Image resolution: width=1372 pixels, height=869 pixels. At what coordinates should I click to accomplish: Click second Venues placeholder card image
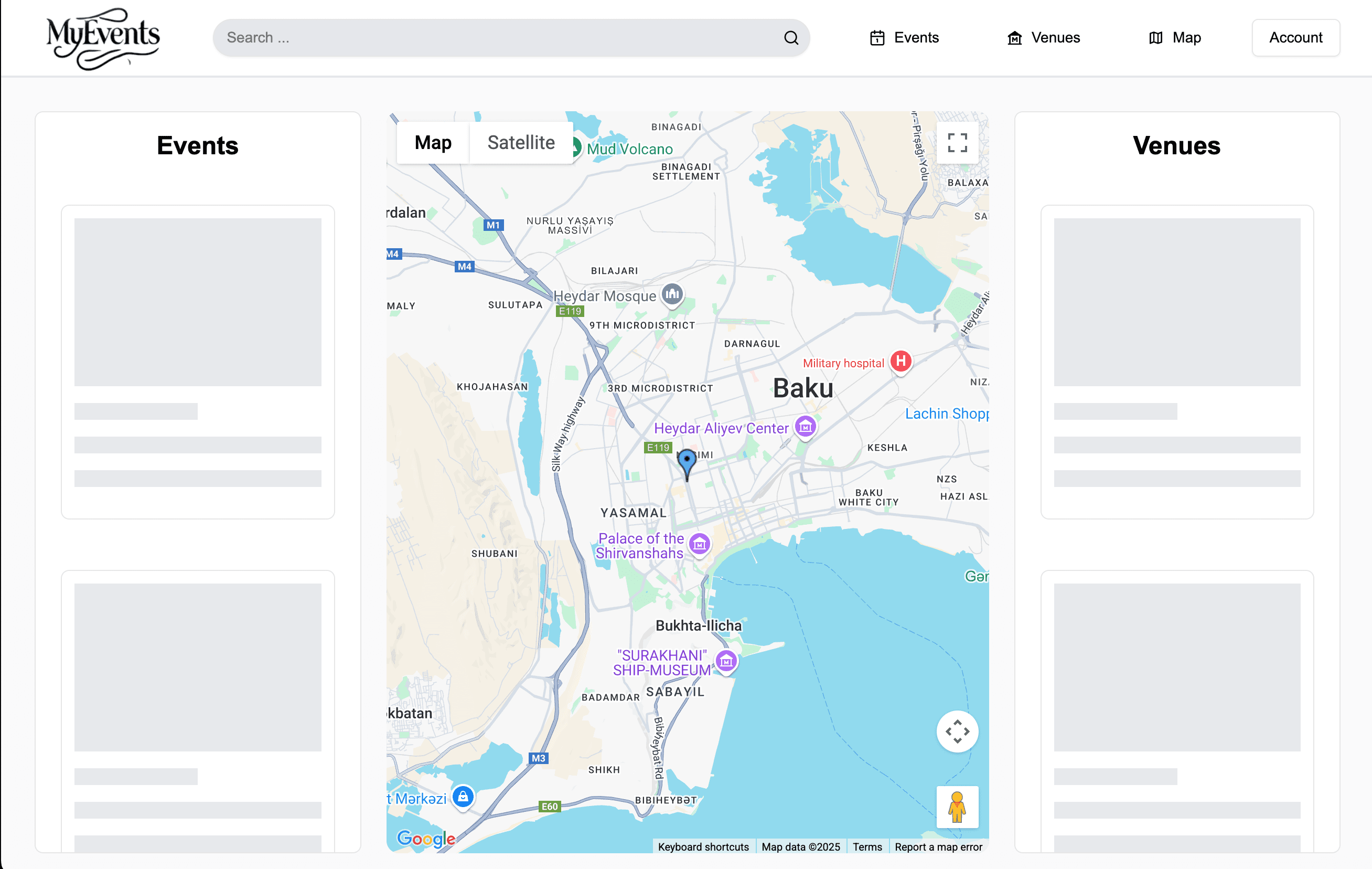pos(1177,667)
